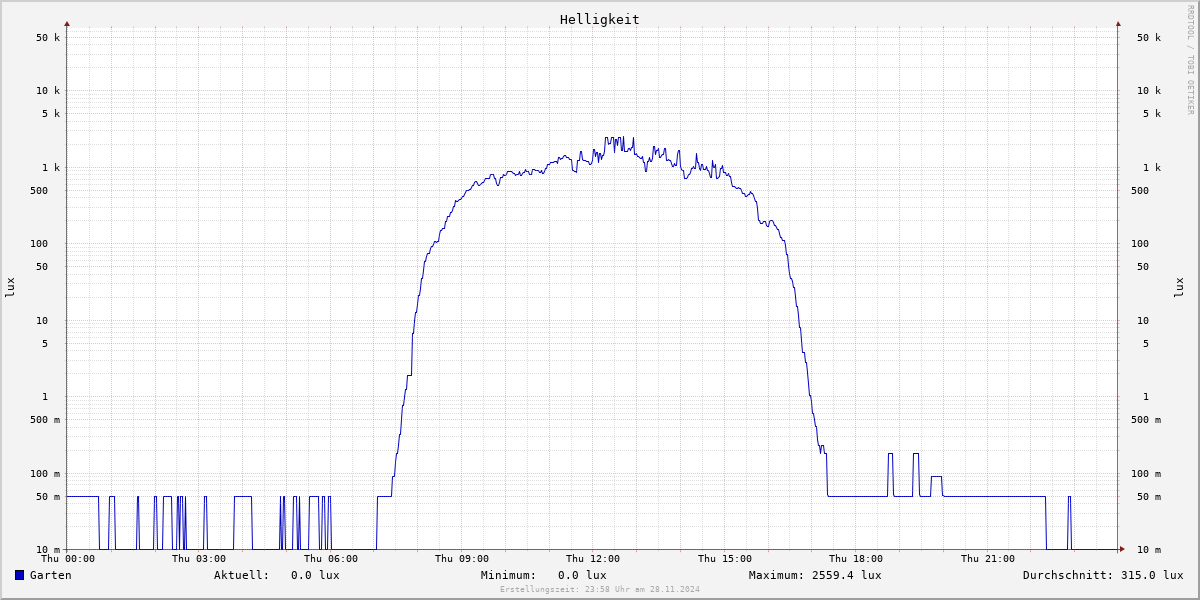Select the 'Garten' legend label
The image size is (1200, 600).
coord(50,575)
